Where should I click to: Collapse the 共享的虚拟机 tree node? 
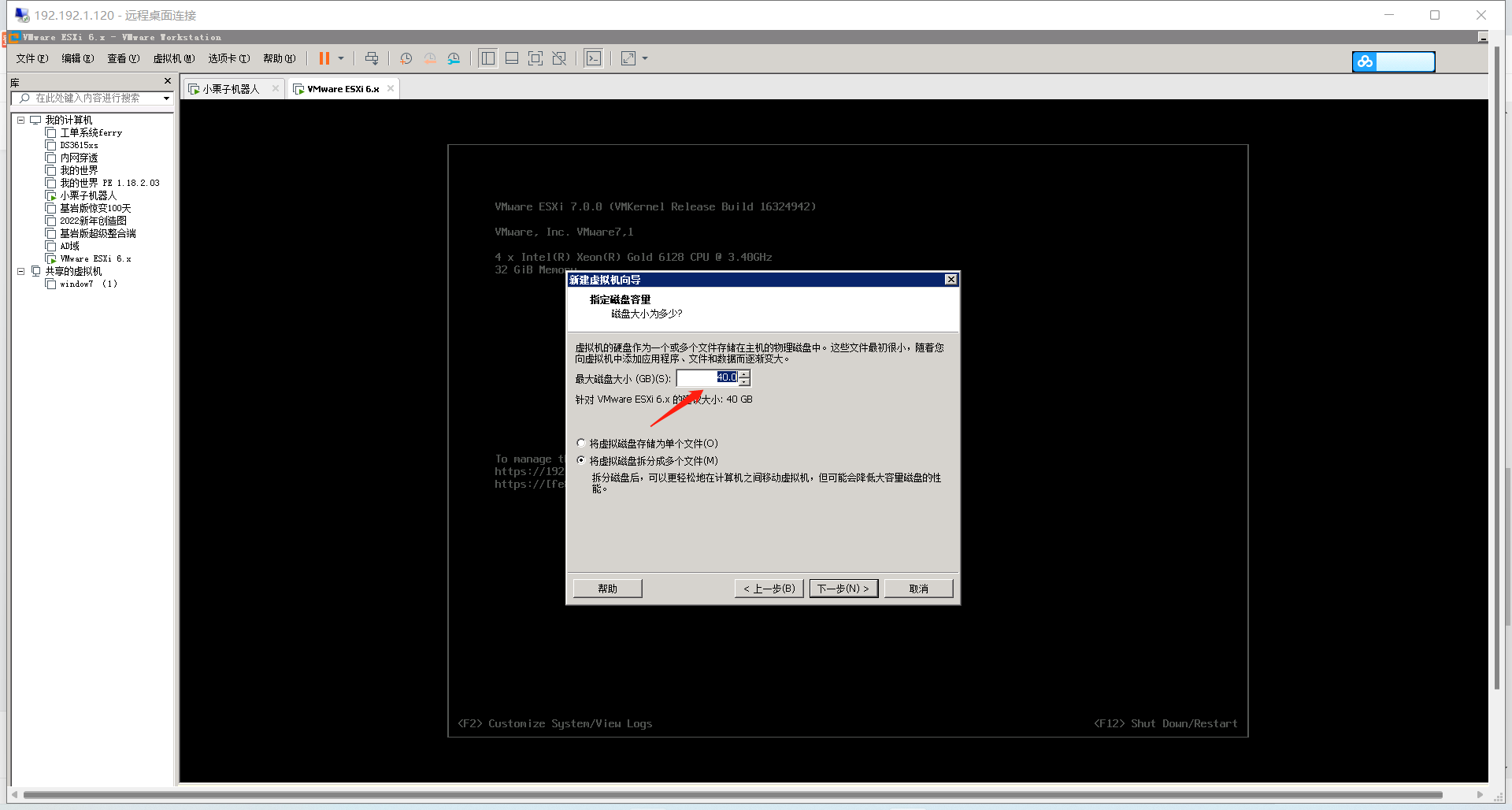pos(21,271)
